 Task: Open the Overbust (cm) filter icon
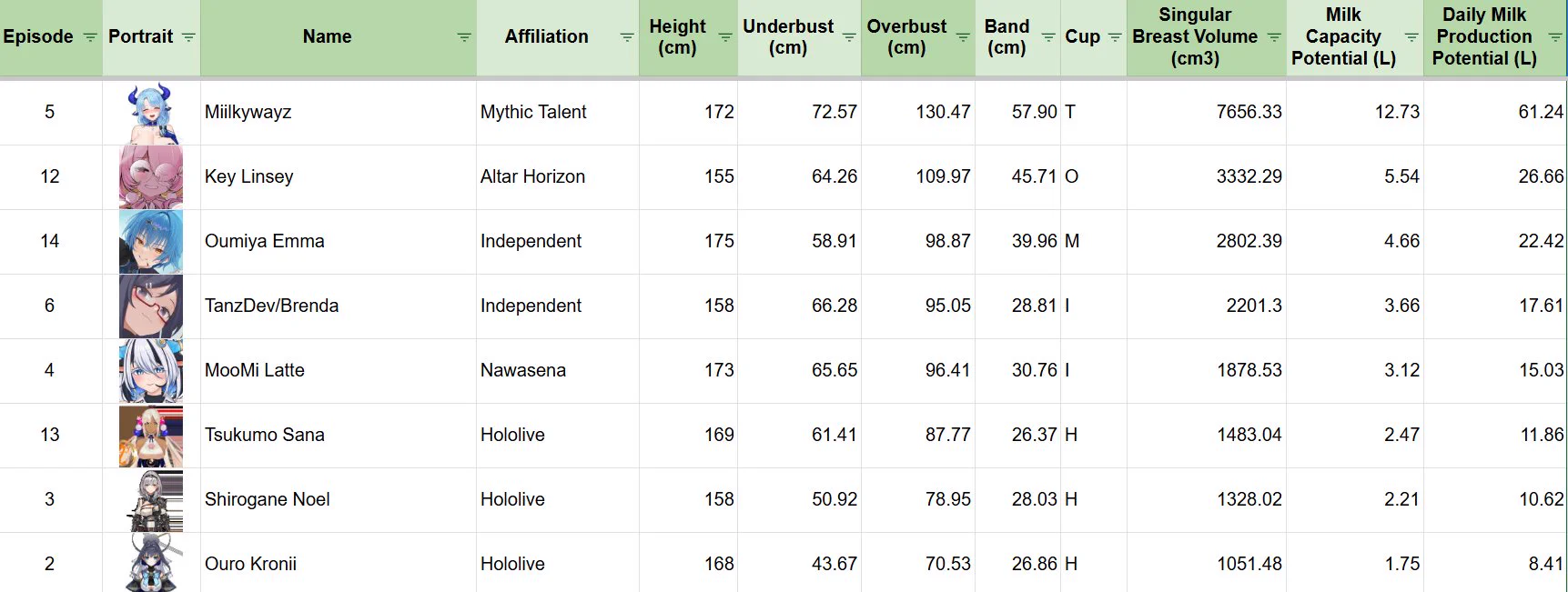click(963, 37)
